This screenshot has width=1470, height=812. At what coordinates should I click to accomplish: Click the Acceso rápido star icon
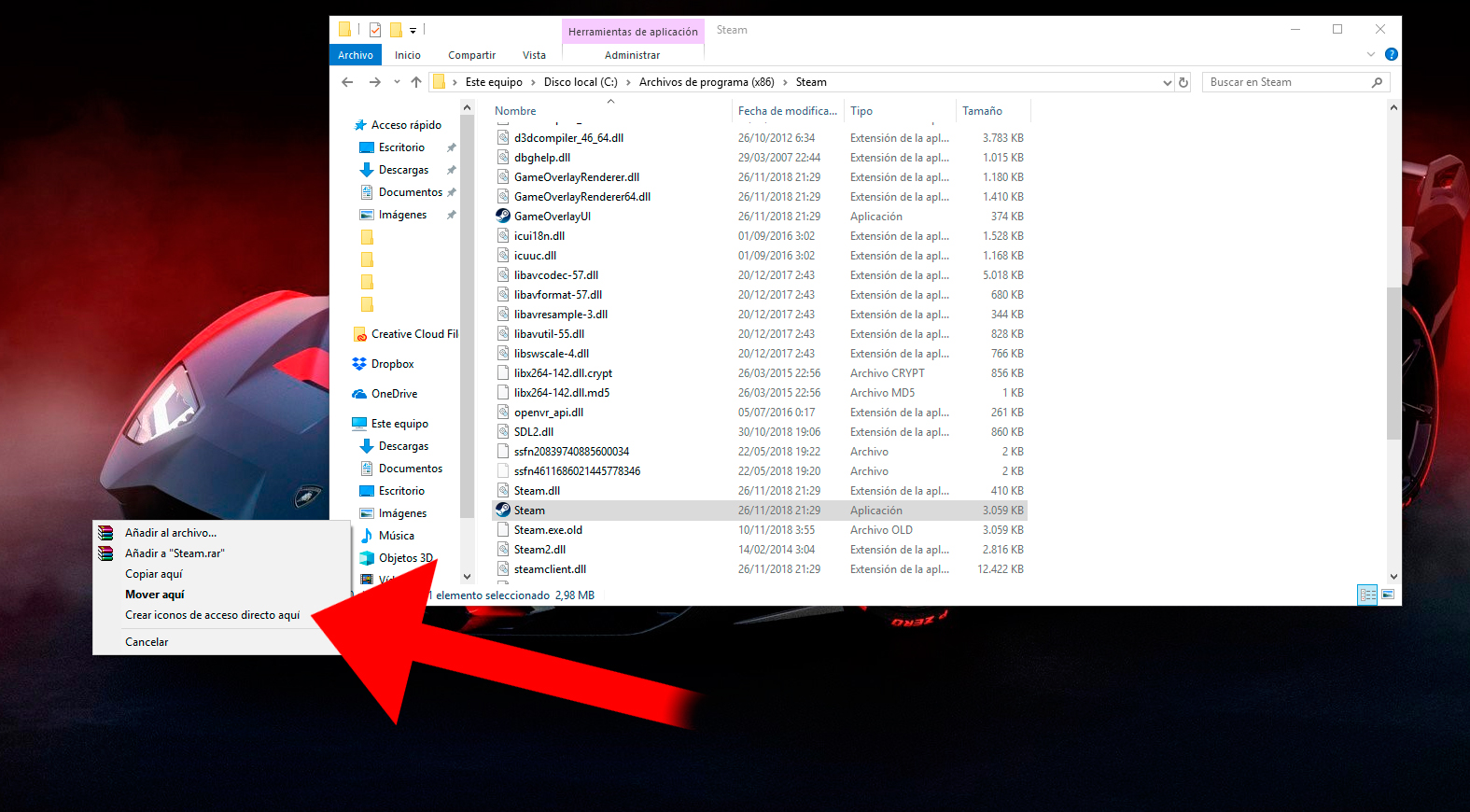(360, 125)
